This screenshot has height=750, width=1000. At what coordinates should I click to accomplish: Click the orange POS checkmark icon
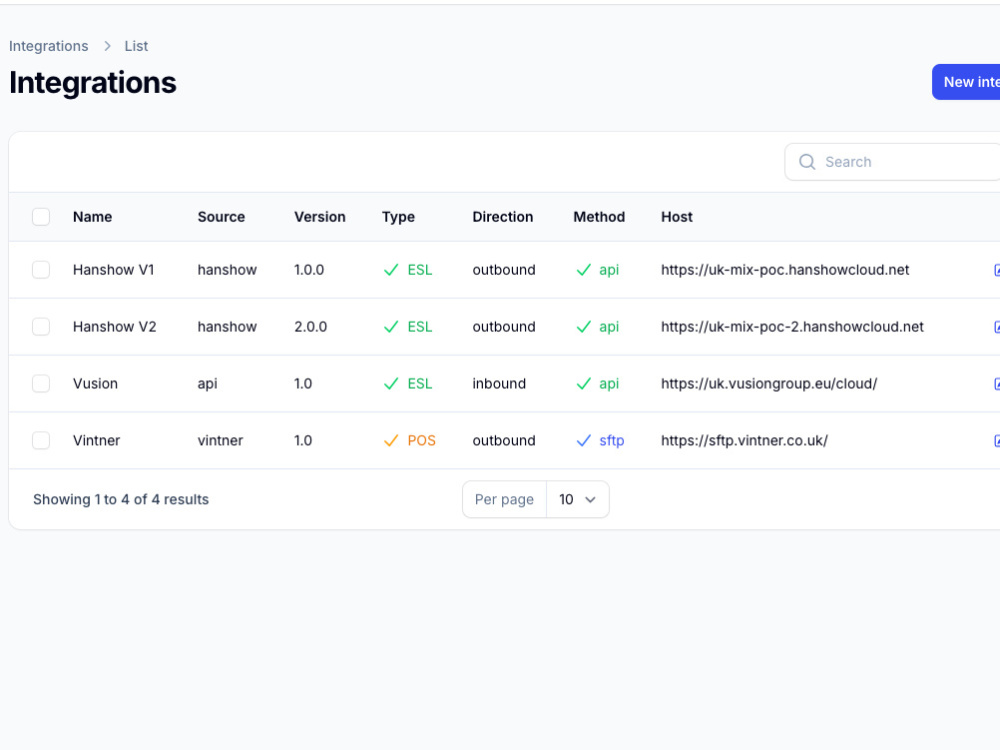click(x=391, y=441)
